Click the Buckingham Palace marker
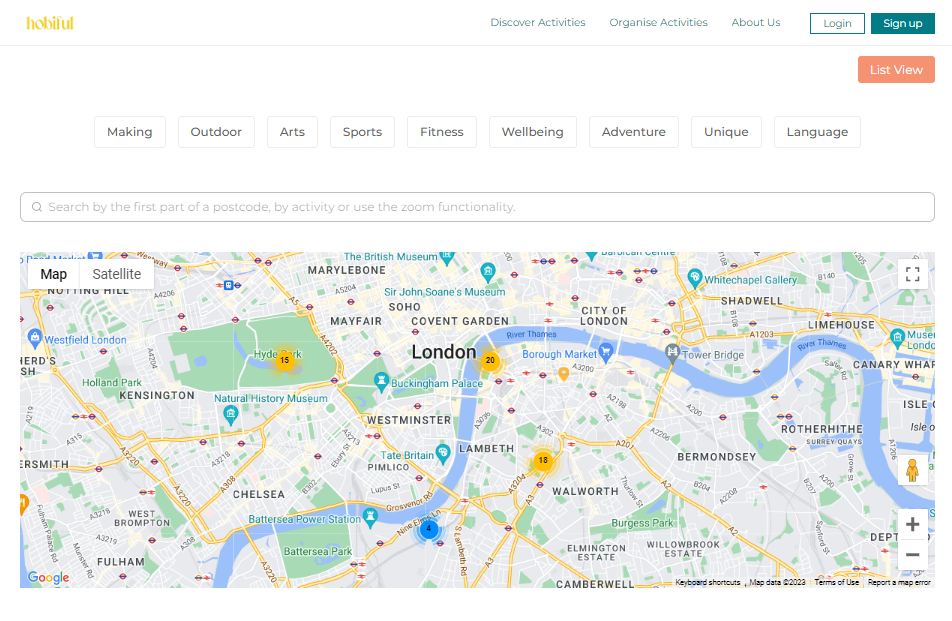Image resolution: width=952 pixels, height=621 pixels. coord(381,381)
